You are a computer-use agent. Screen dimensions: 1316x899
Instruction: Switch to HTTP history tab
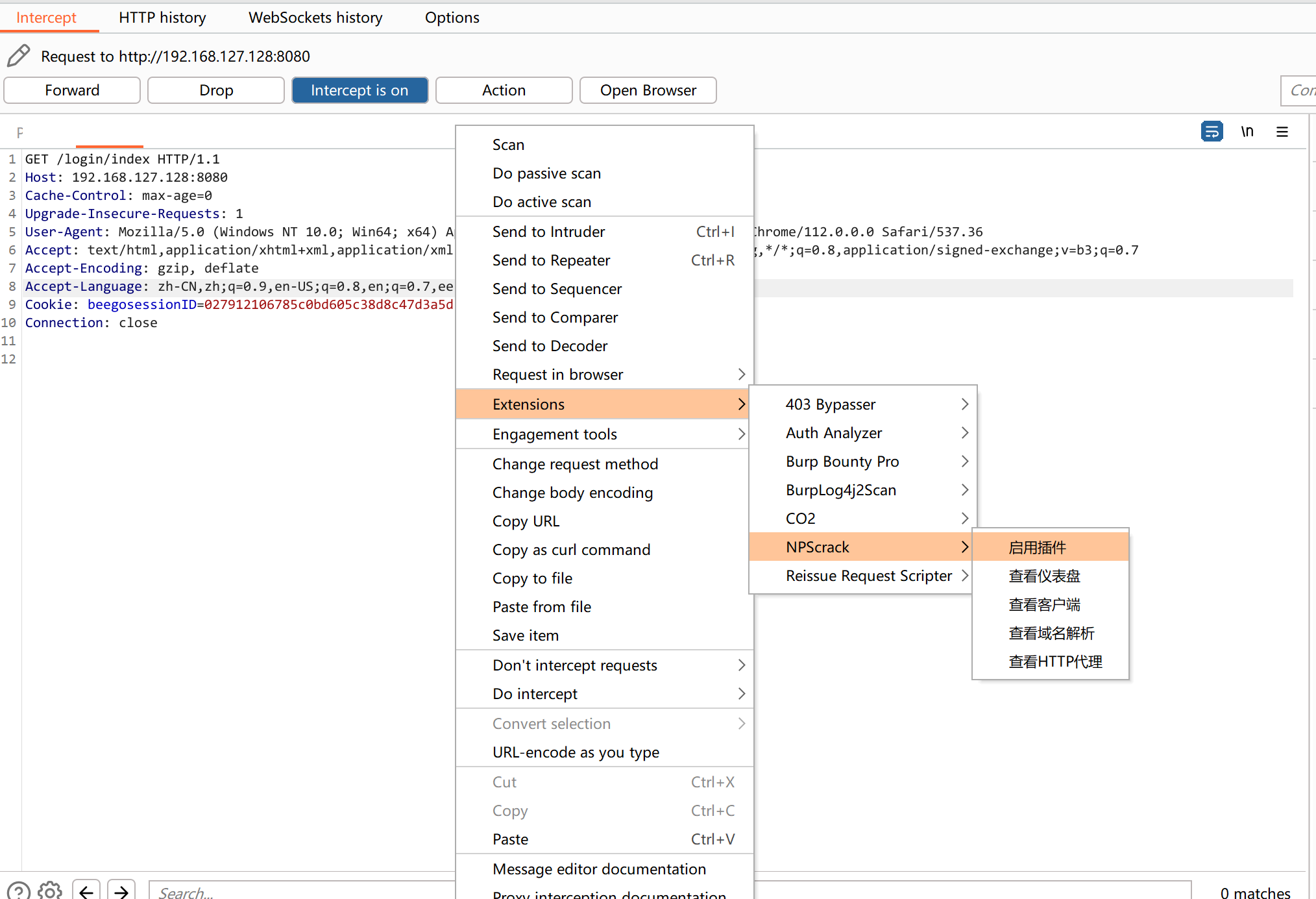162,18
